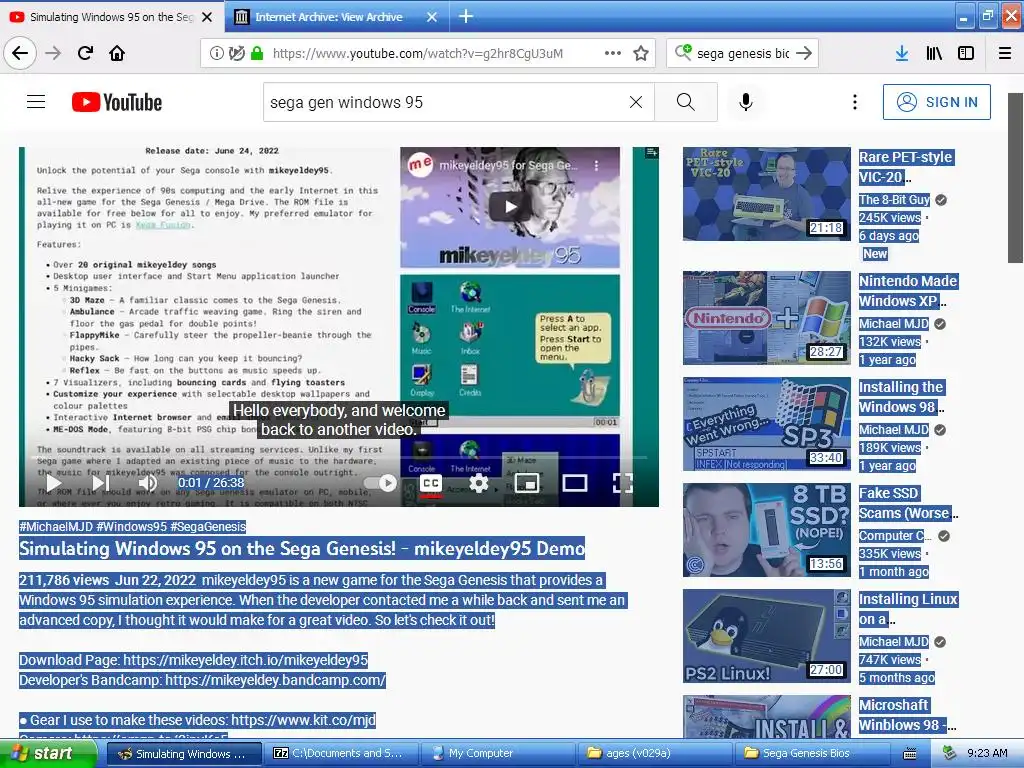Open the player settings gear
The width and height of the screenshot is (1024, 768).
click(479, 483)
